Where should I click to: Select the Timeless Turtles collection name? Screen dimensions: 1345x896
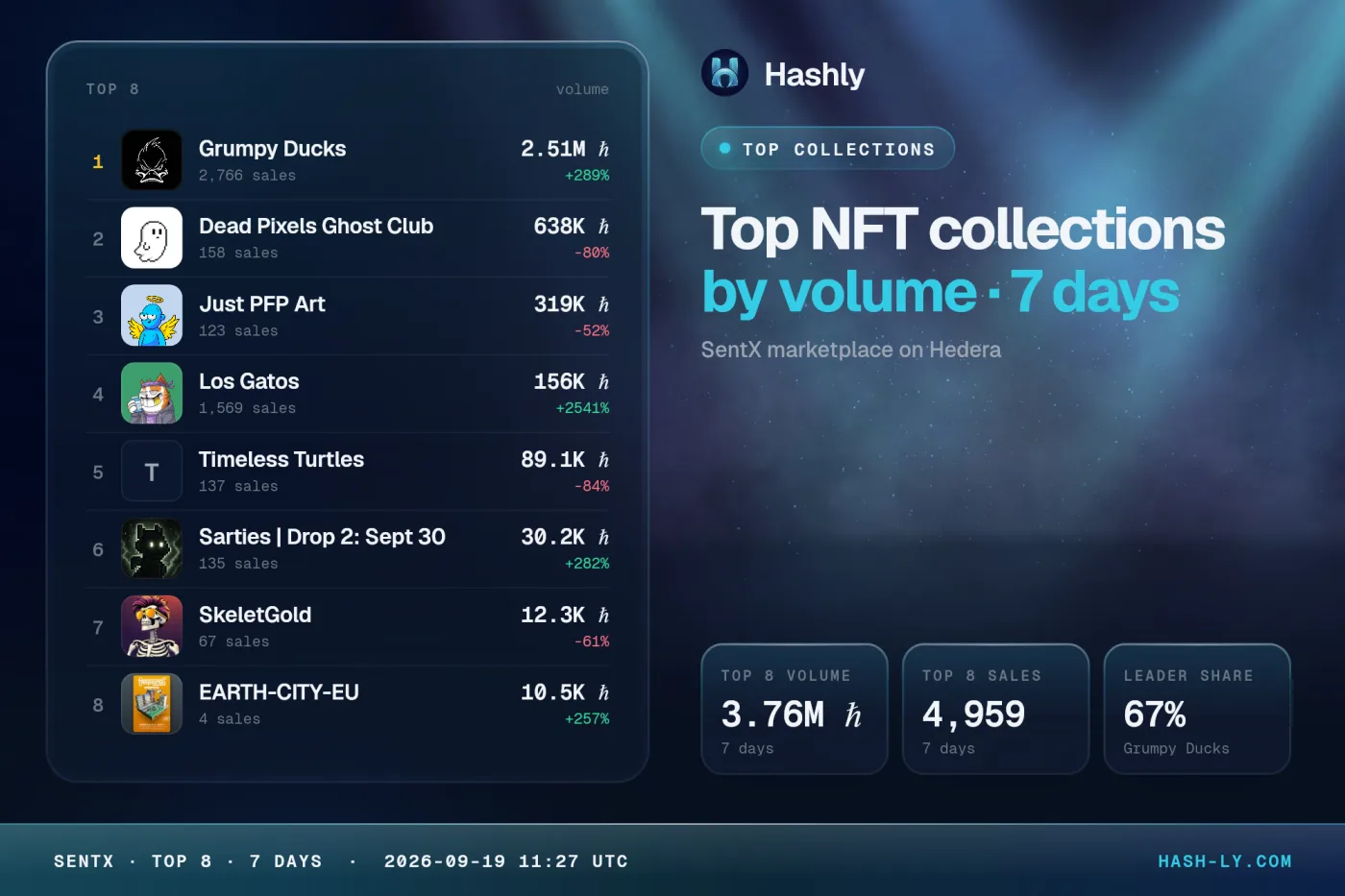[281, 460]
